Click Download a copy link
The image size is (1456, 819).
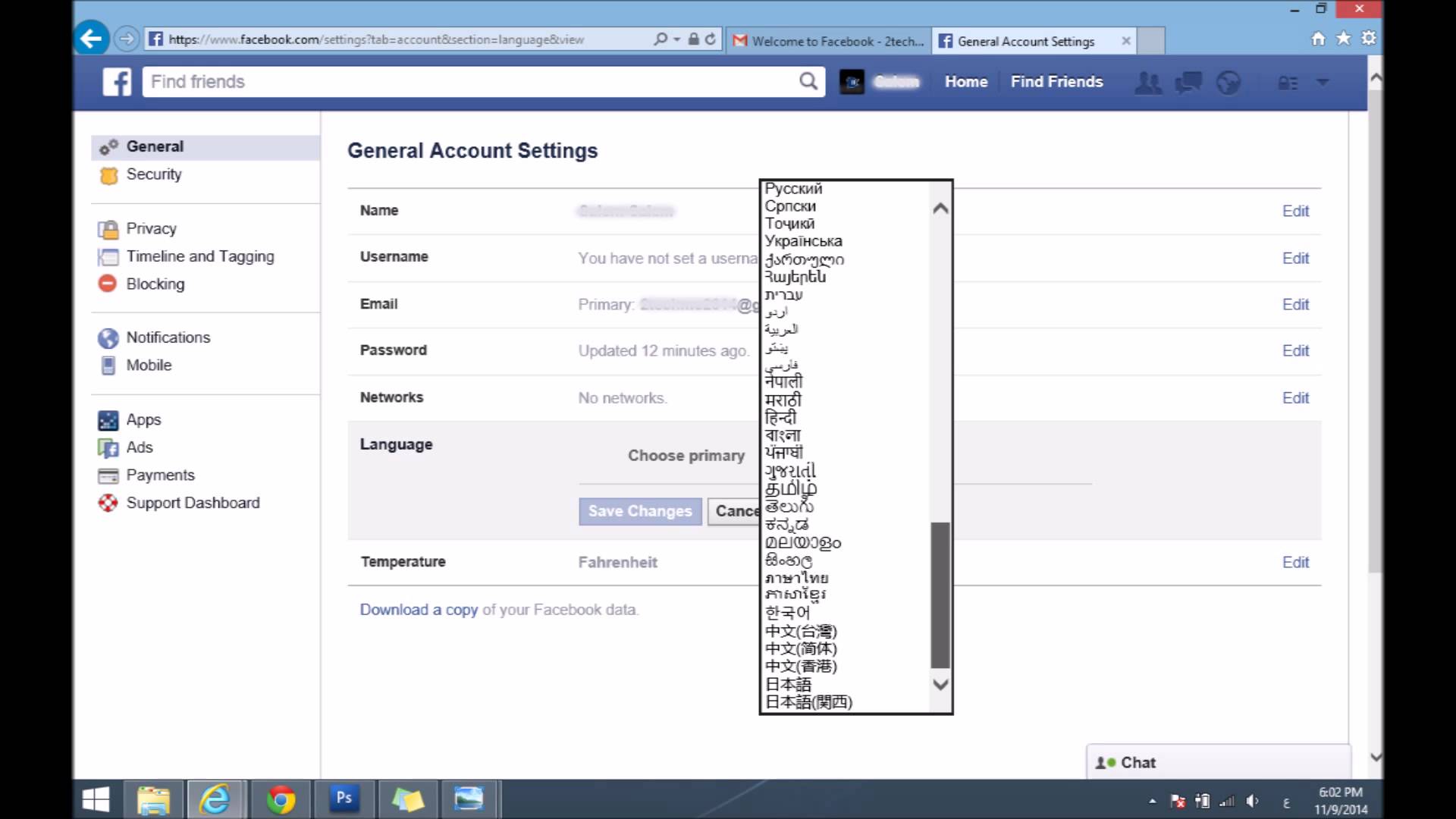pos(419,610)
